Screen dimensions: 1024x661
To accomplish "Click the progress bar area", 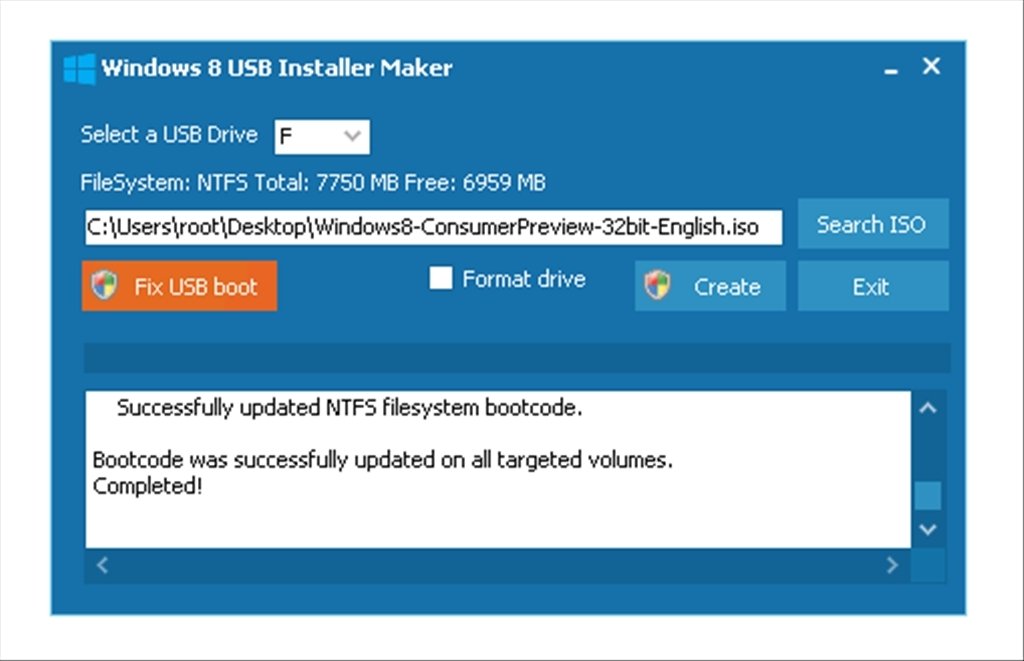I will (x=517, y=358).
